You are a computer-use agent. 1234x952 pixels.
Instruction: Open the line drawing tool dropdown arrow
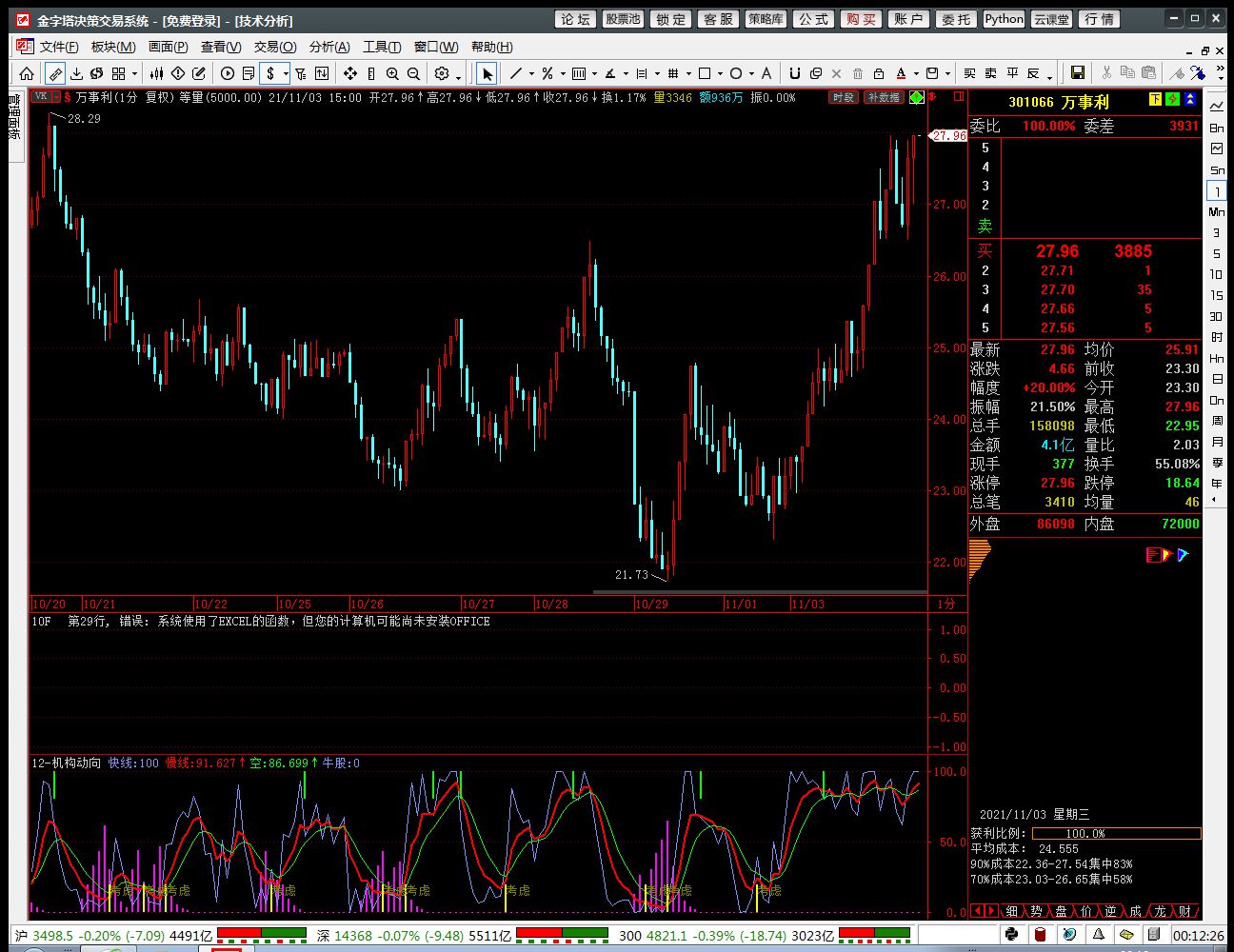[530, 73]
